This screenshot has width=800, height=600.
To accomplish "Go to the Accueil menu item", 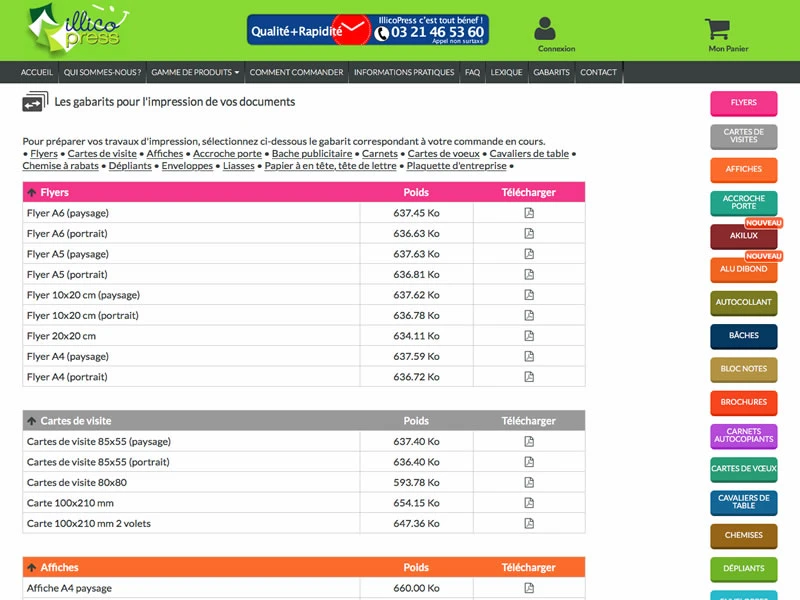I will pos(37,72).
